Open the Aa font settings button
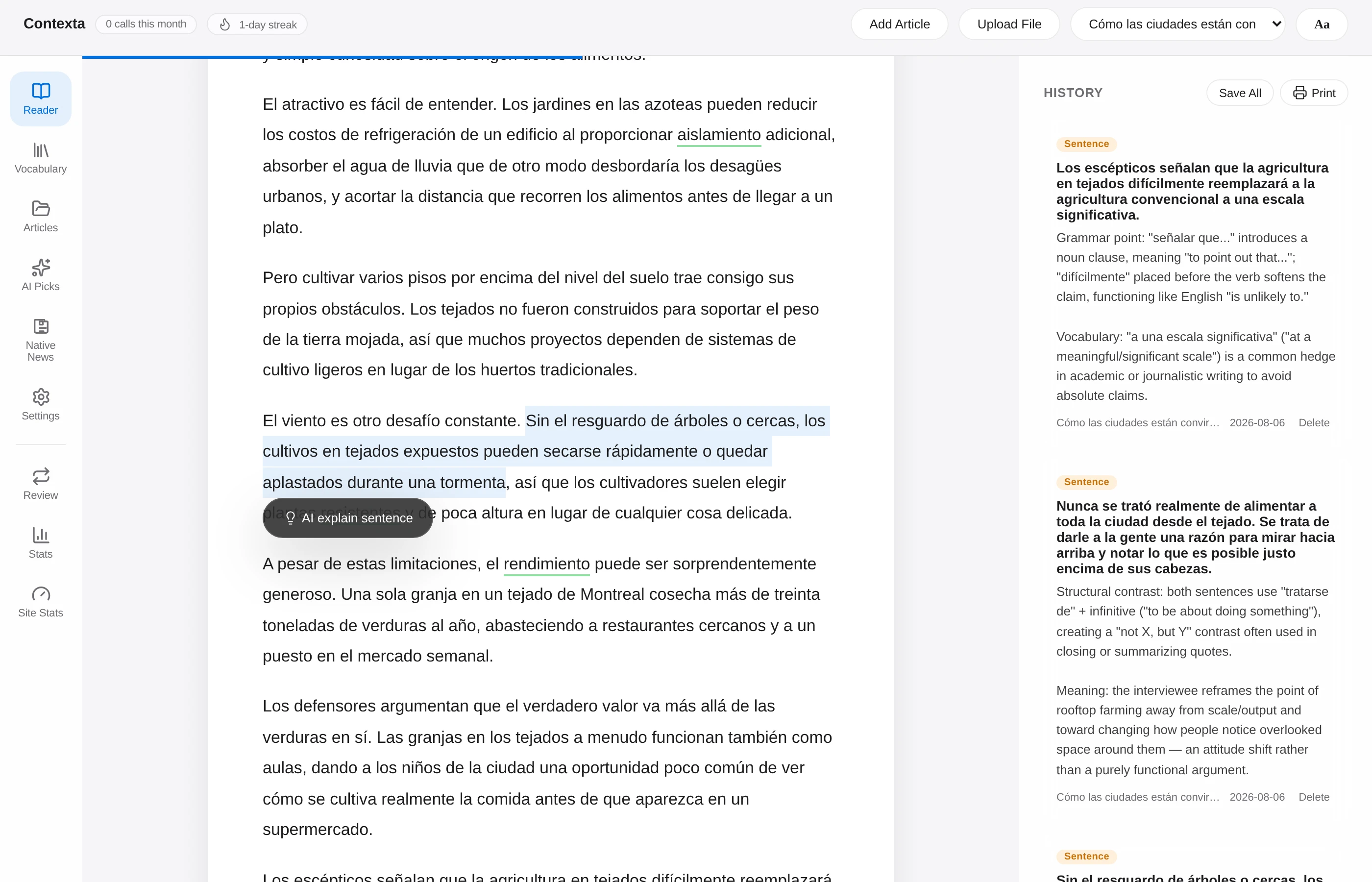The width and height of the screenshot is (1372, 882). coord(1322,24)
